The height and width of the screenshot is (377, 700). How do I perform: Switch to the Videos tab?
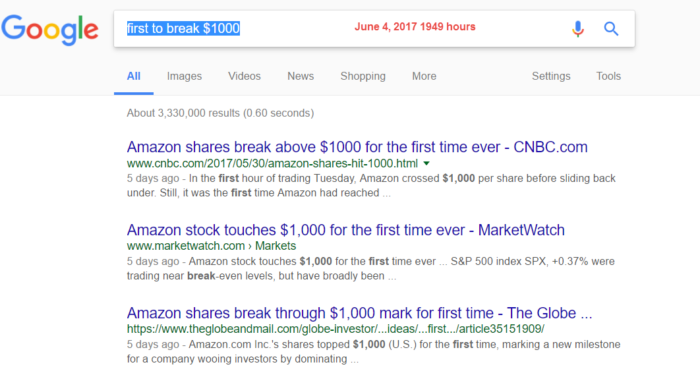(x=244, y=76)
